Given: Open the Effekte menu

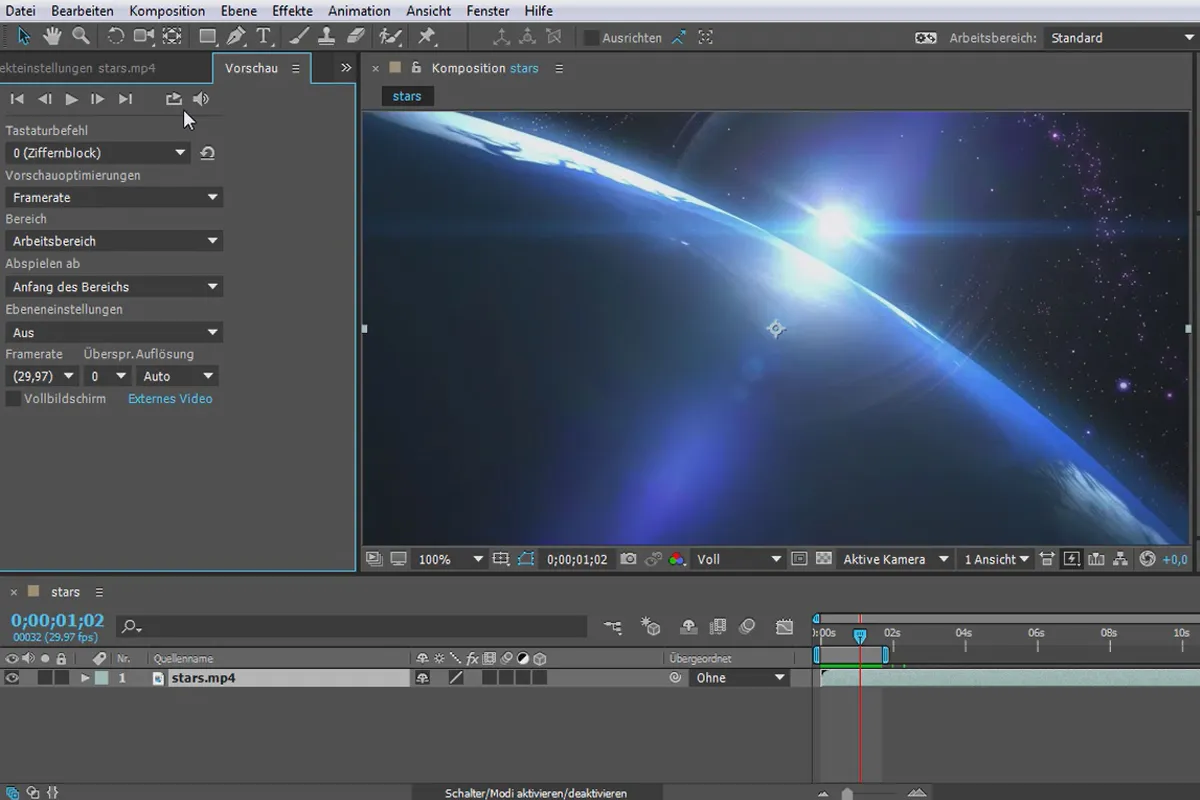Looking at the screenshot, I should [292, 11].
